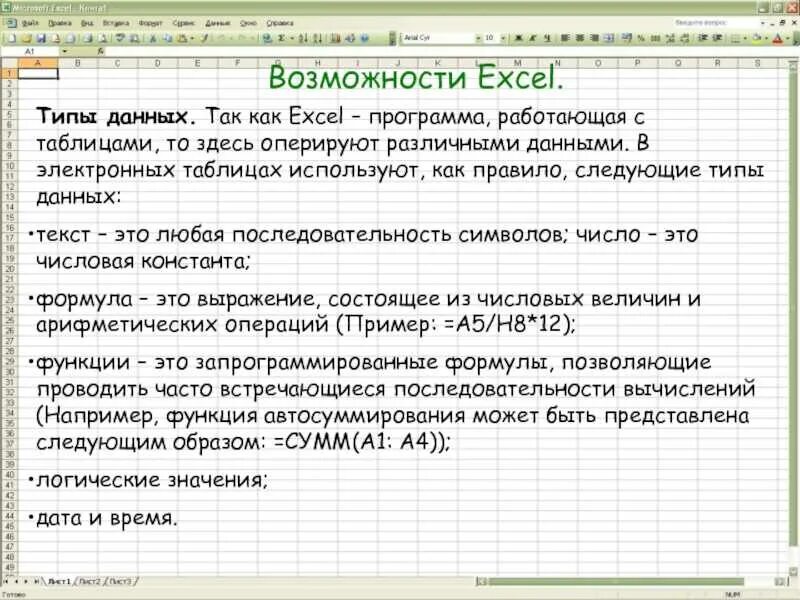Open the Chart Wizard icon
This screenshot has height=600, width=800.
[335, 38]
